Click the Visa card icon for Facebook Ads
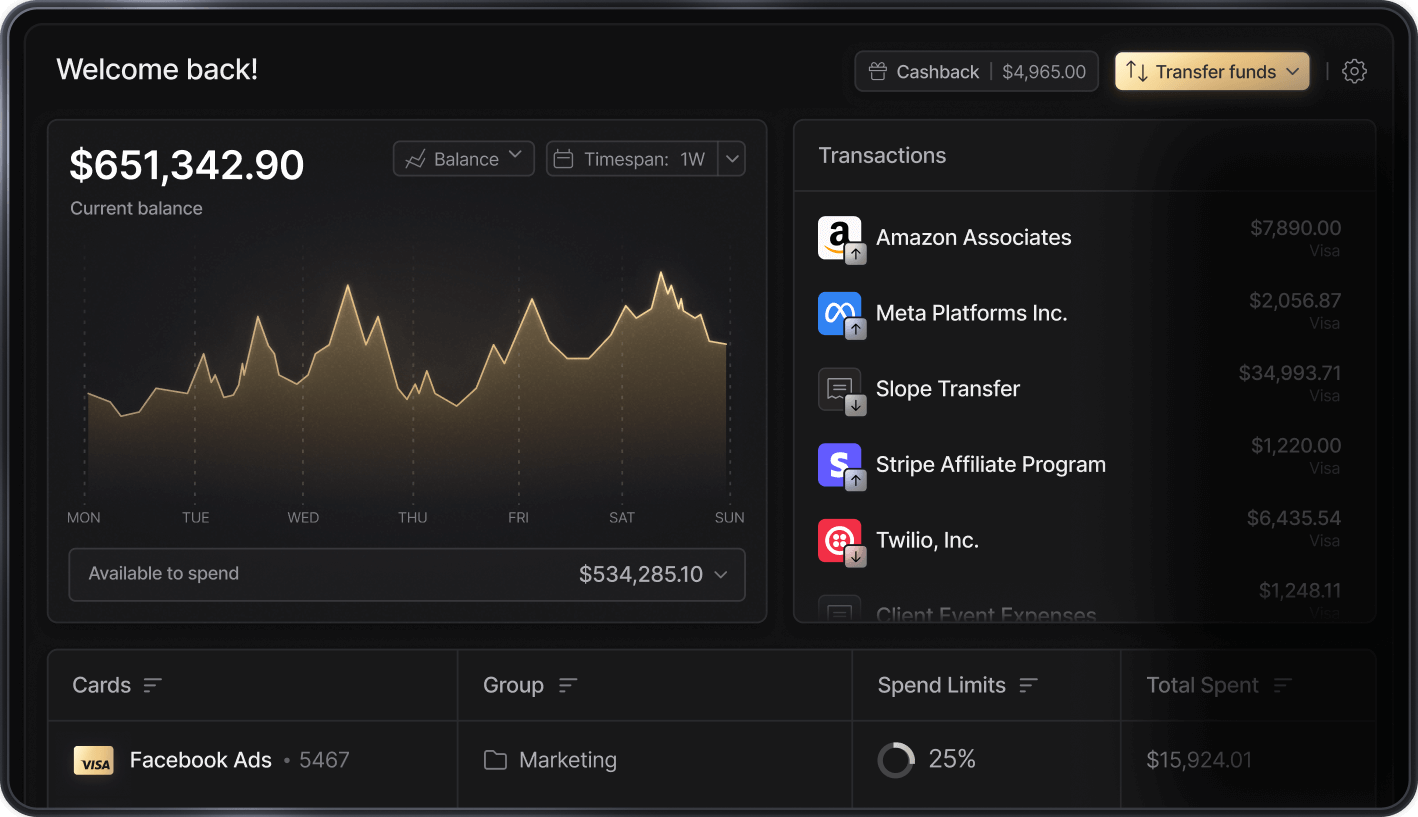The image size is (1418, 817). [94, 761]
